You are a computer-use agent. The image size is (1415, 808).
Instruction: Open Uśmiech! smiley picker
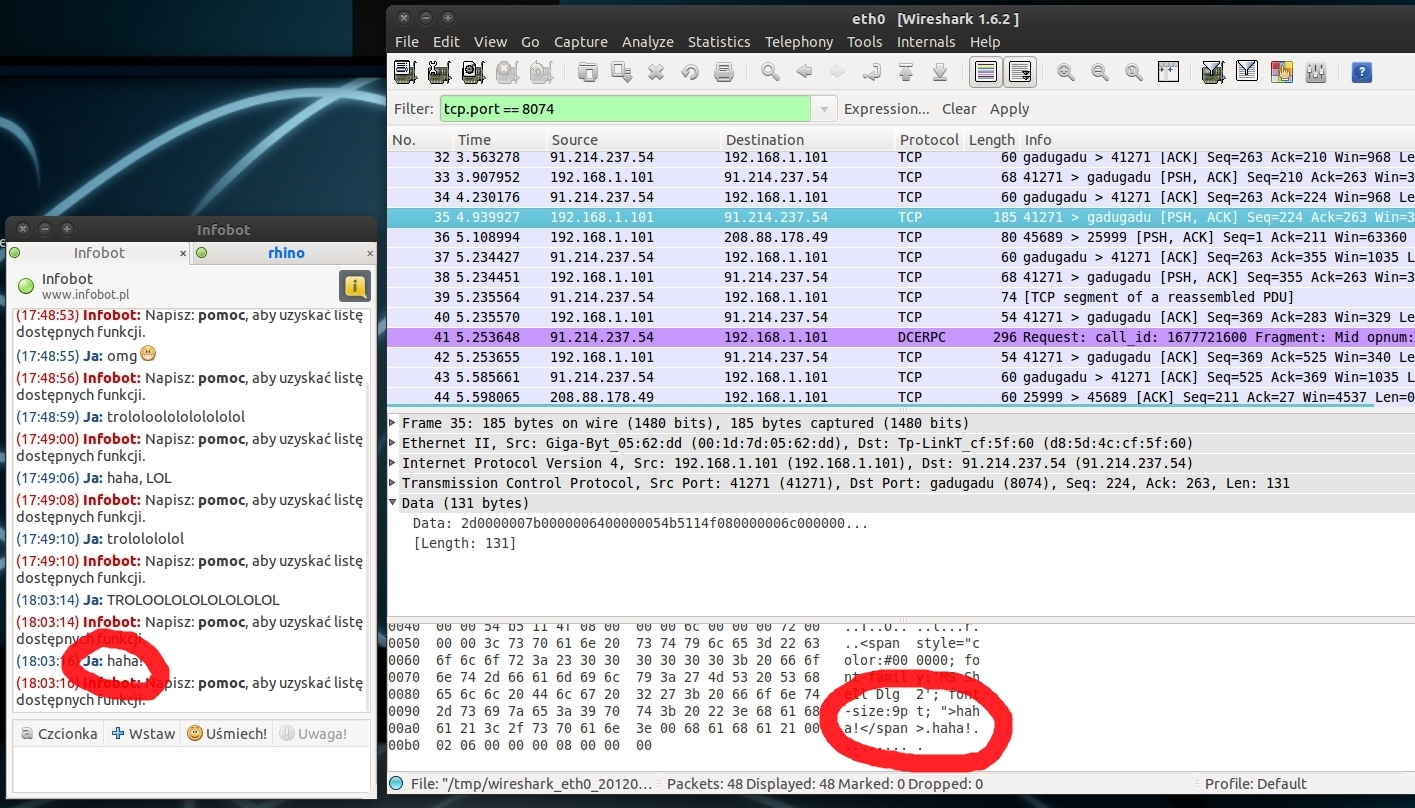pos(228,733)
